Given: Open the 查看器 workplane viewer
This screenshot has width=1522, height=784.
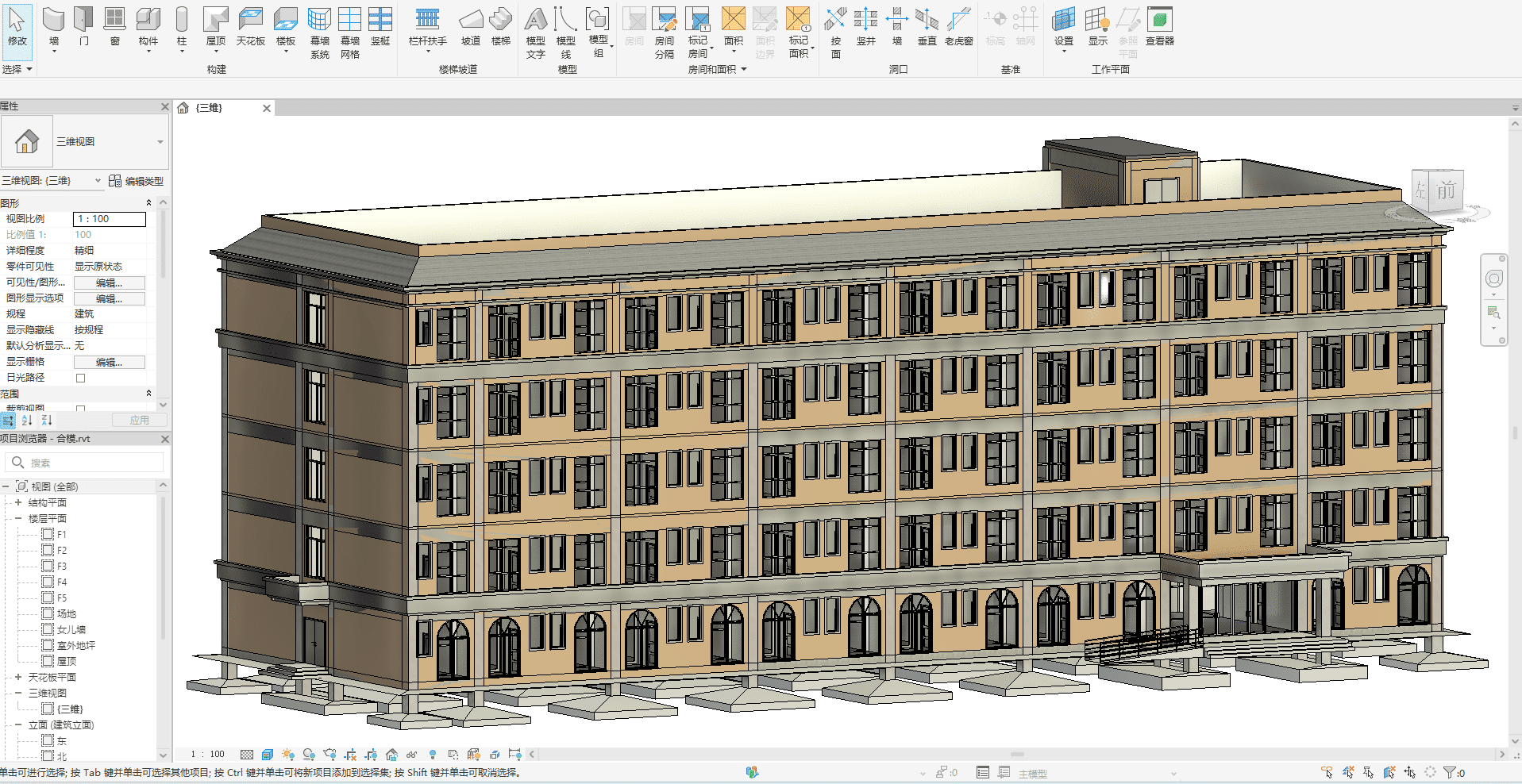Looking at the screenshot, I should [1159, 25].
